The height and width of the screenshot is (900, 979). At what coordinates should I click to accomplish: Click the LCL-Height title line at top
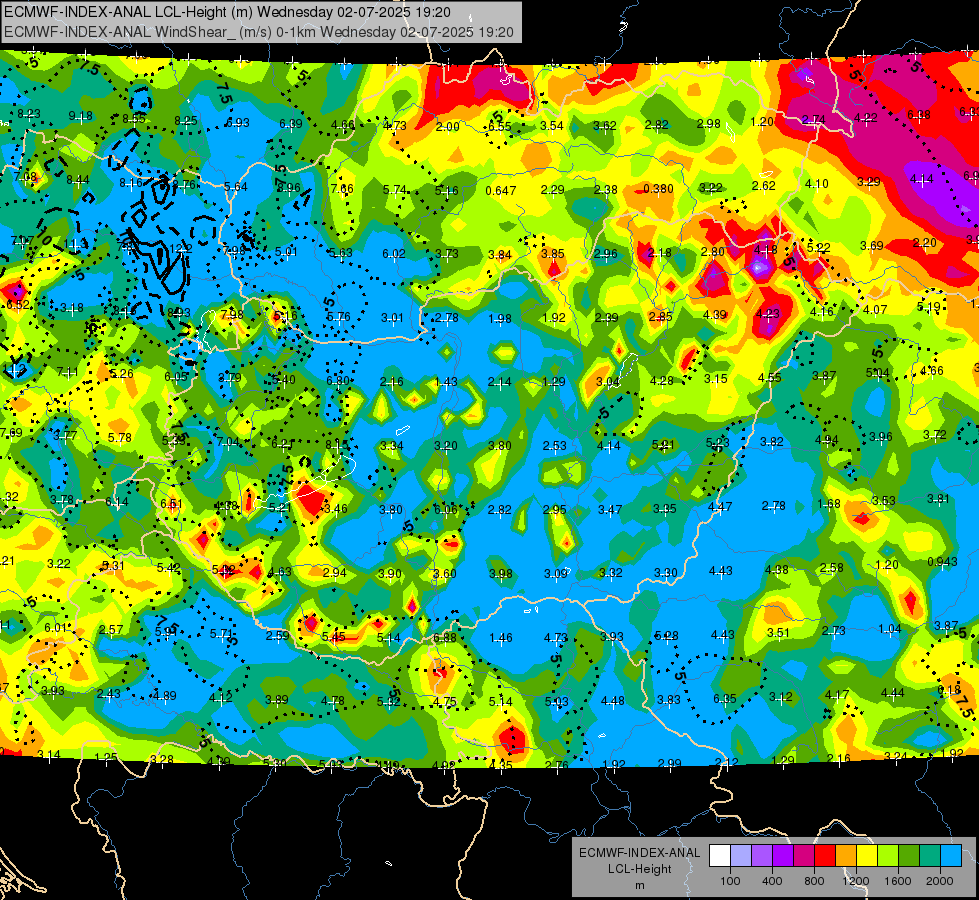(x=227, y=12)
